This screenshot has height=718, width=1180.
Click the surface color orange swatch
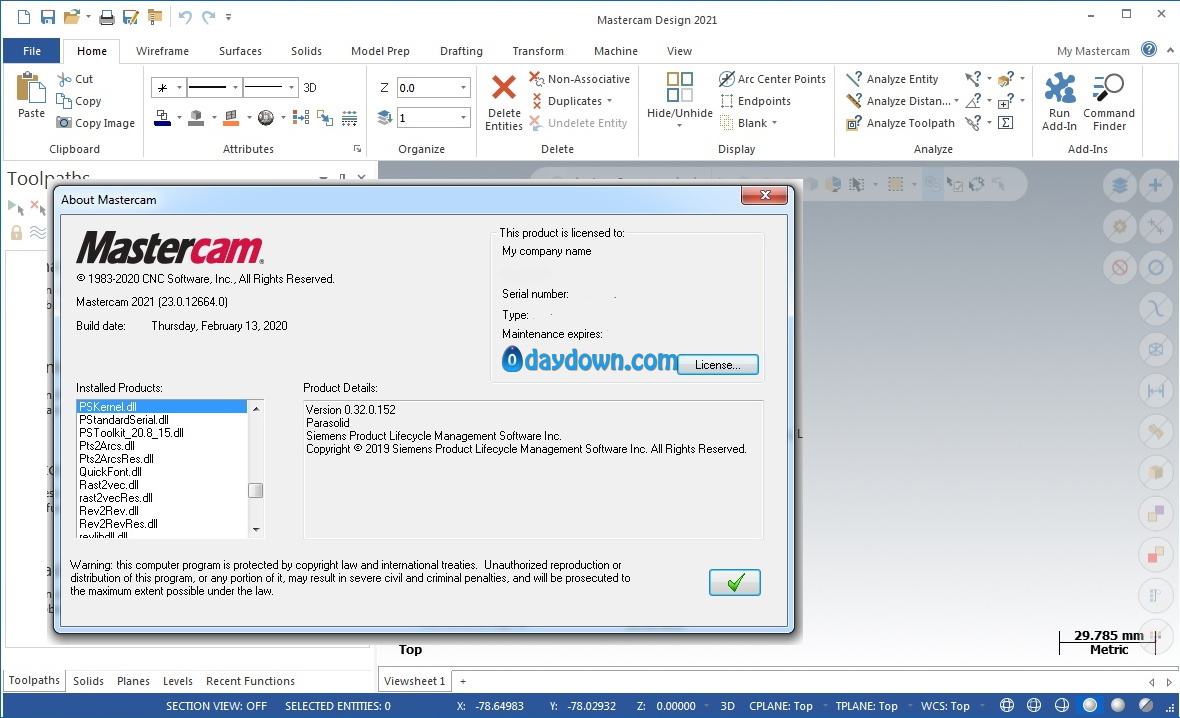pos(231,117)
